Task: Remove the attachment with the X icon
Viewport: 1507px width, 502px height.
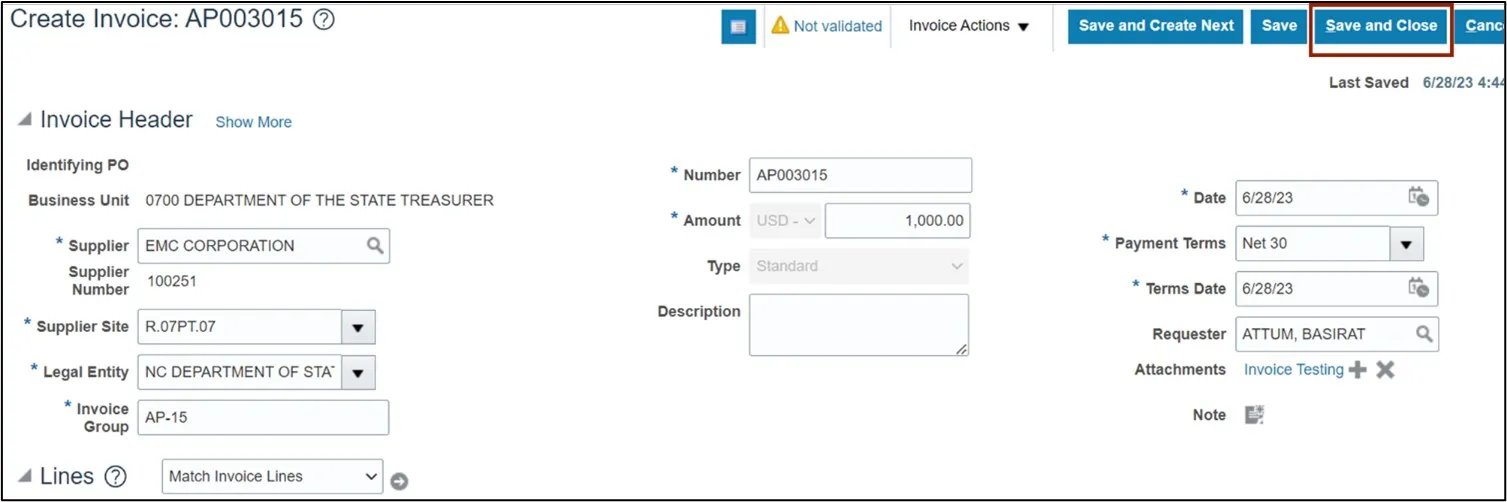Action: (1385, 370)
